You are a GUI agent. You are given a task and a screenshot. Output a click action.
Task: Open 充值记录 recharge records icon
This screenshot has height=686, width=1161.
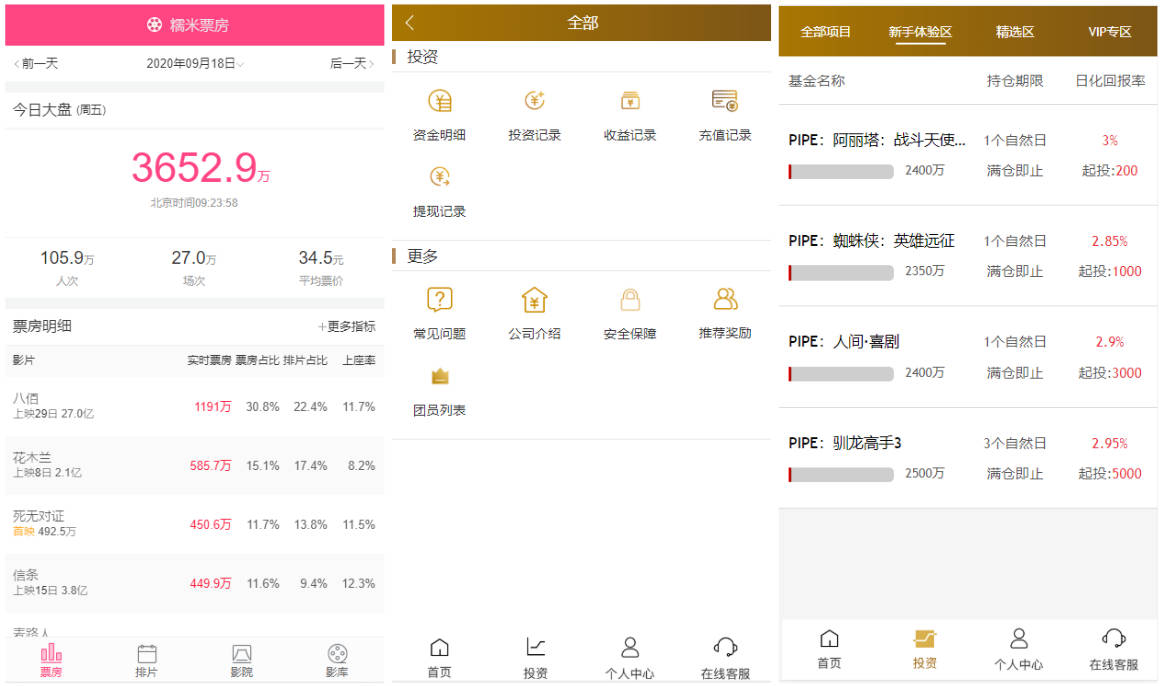pyautogui.click(x=725, y=101)
